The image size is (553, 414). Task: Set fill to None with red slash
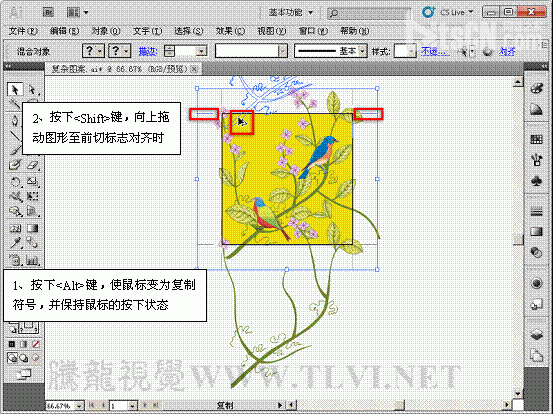pyautogui.click(x=36, y=344)
